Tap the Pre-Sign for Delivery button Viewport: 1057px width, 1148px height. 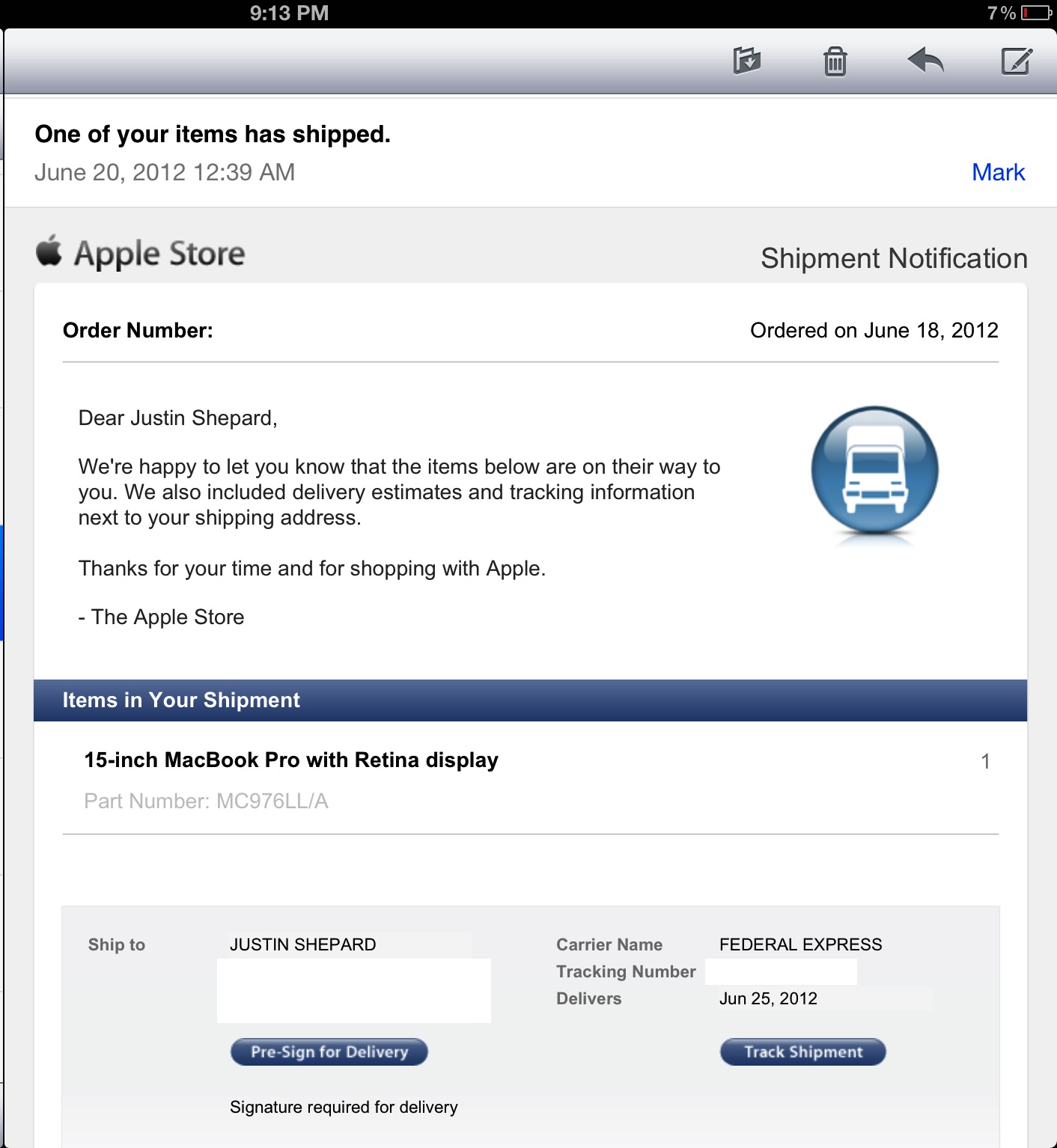click(x=329, y=1051)
